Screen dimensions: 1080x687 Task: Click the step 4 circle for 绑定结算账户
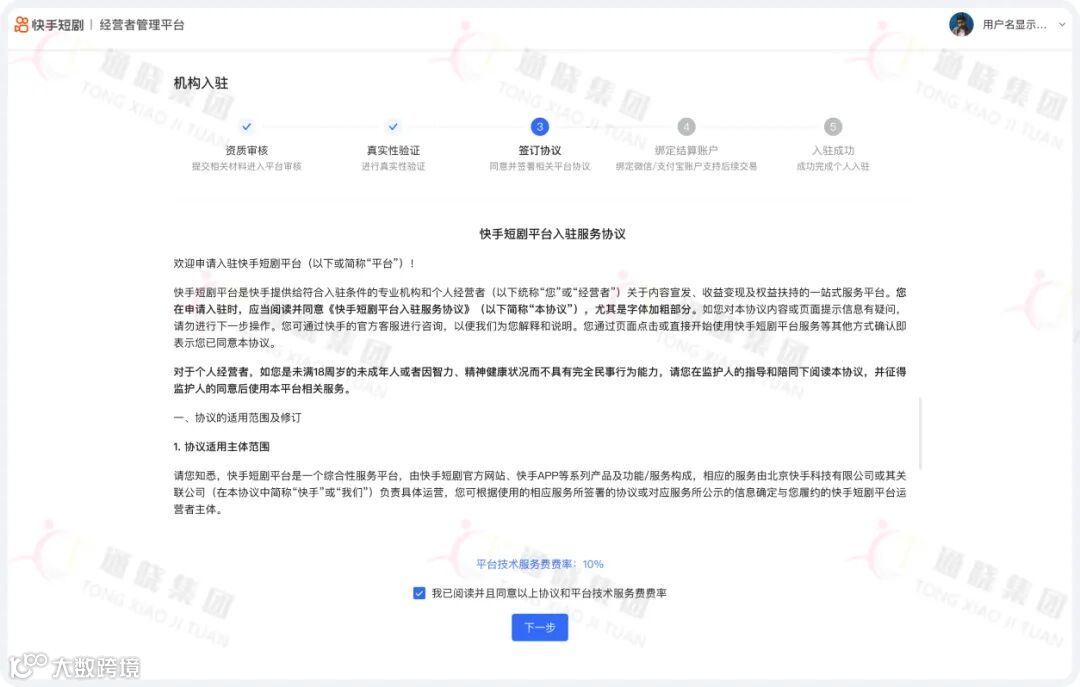pos(686,127)
